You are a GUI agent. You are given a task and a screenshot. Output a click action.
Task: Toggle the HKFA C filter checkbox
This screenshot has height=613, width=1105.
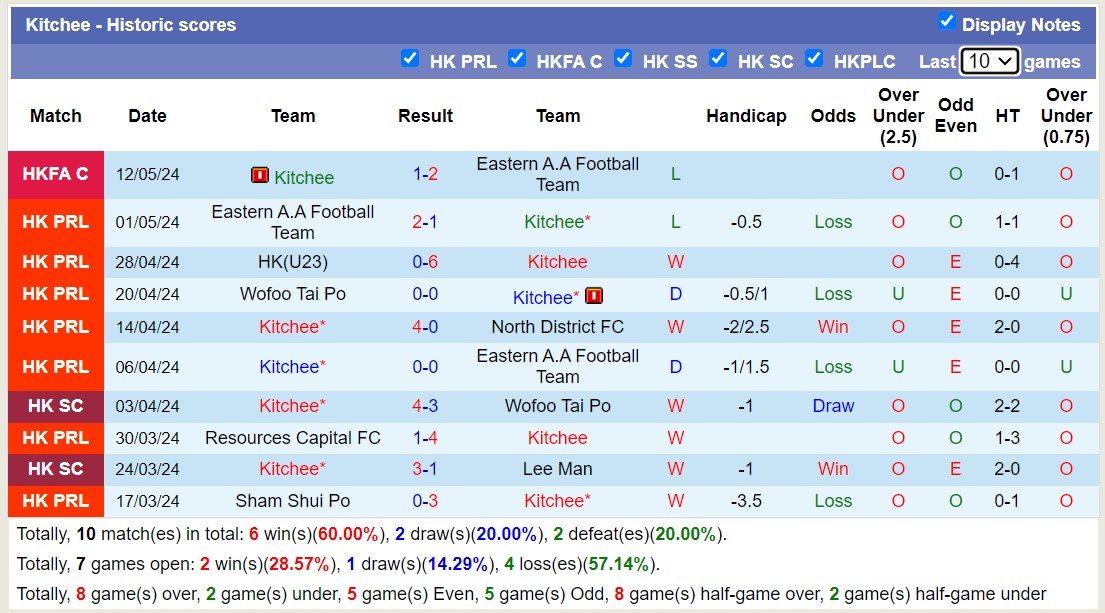(x=517, y=58)
